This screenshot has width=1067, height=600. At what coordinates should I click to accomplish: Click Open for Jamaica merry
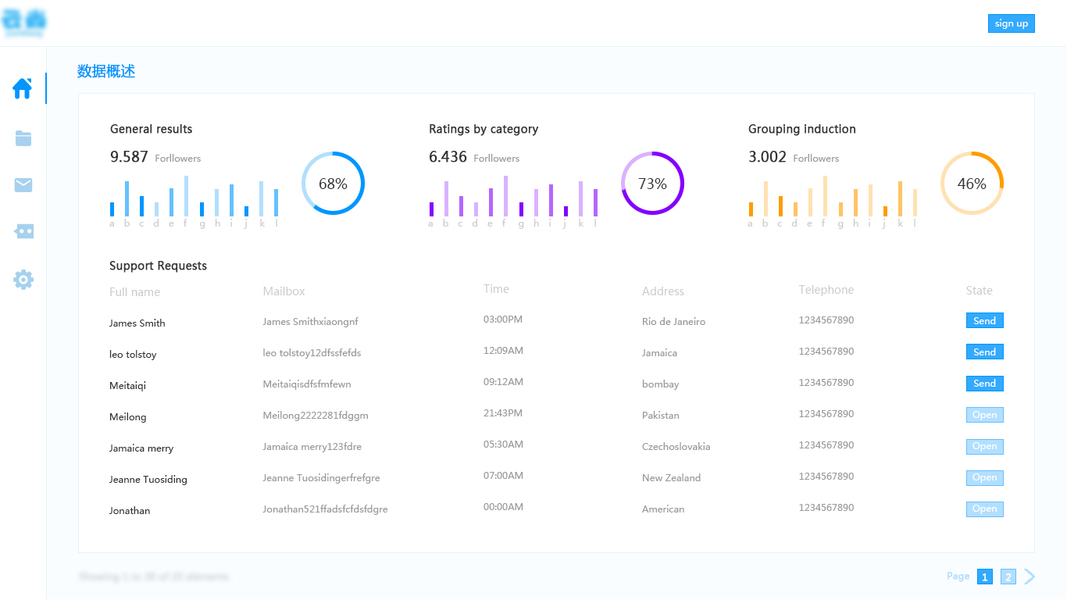985,446
